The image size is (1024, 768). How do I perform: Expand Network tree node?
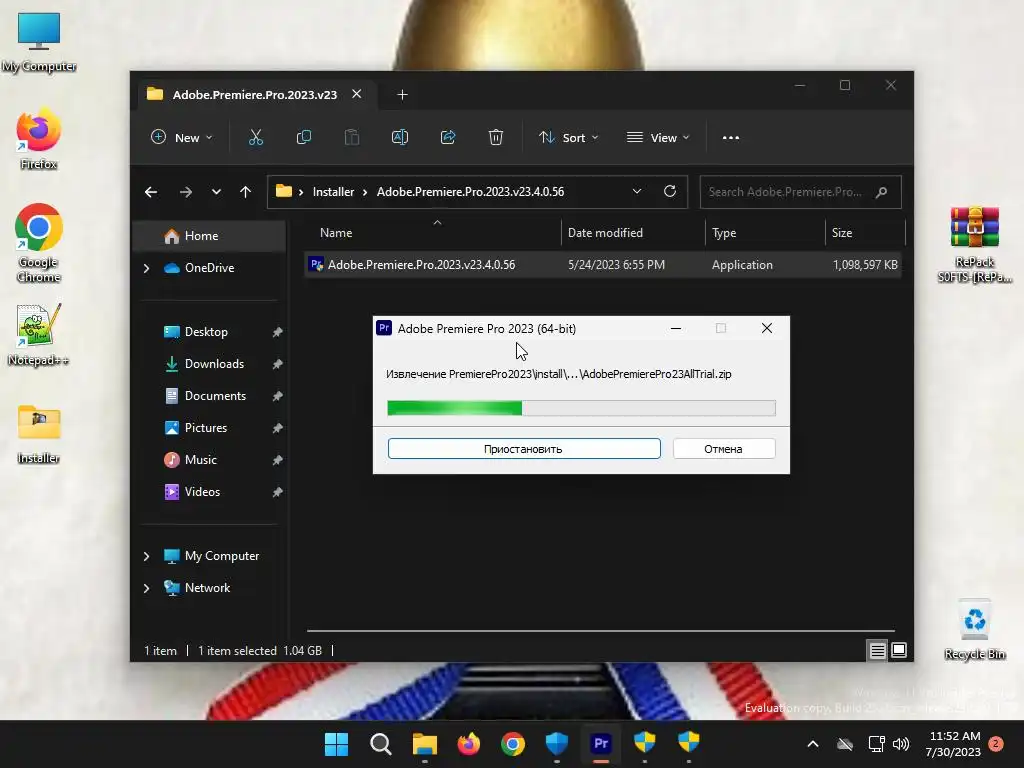146,588
